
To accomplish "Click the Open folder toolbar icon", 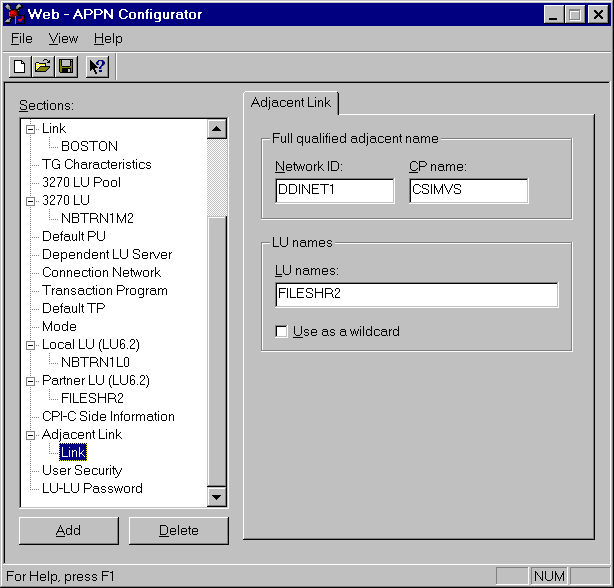I will coord(42,67).
